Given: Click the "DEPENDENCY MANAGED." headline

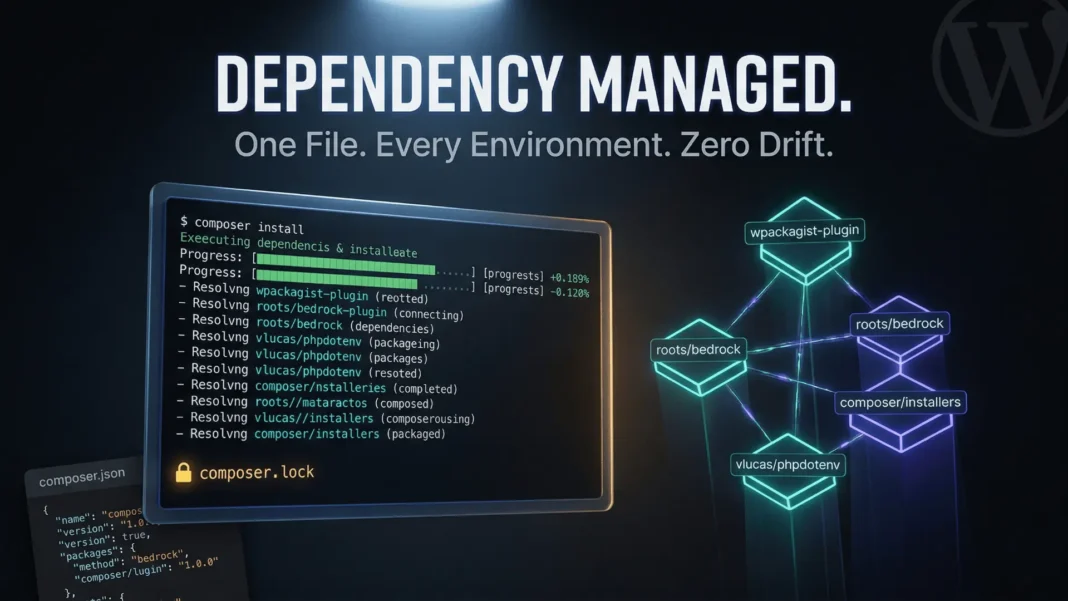Looking at the screenshot, I should pos(534,85).
